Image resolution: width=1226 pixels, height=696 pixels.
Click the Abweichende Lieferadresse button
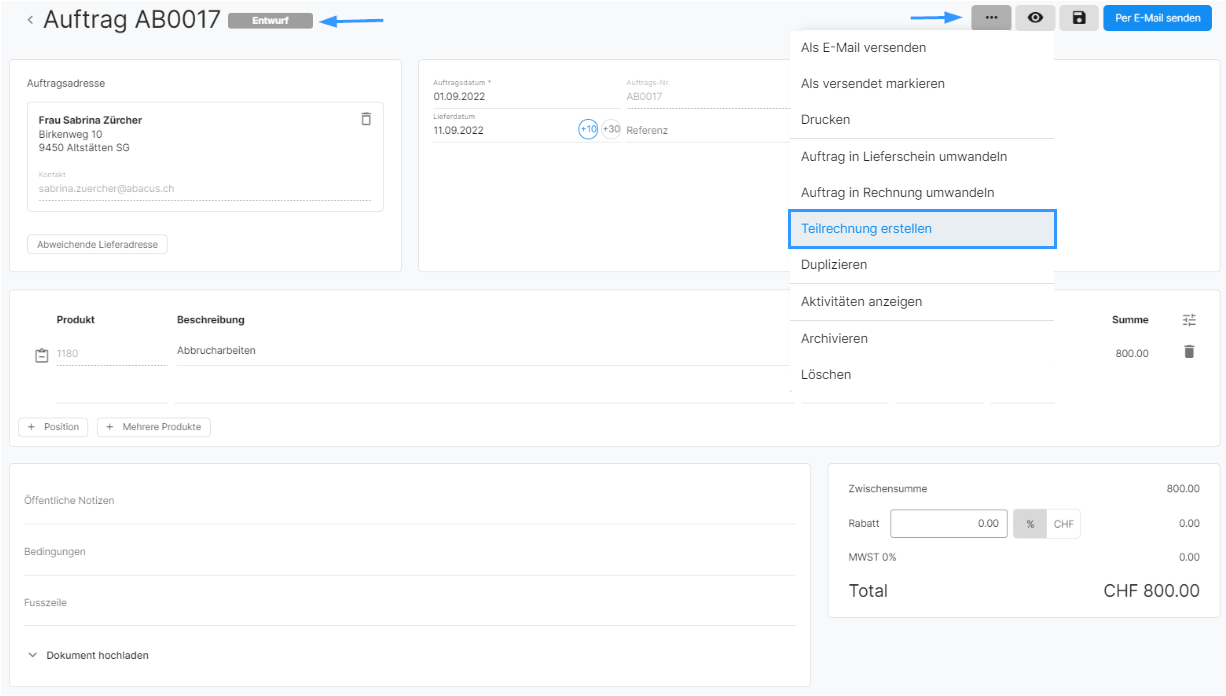coord(97,244)
